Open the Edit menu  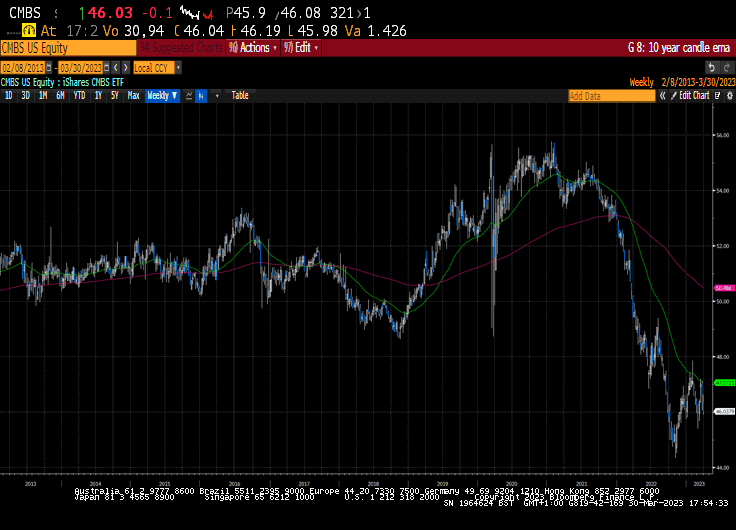pos(301,47)
